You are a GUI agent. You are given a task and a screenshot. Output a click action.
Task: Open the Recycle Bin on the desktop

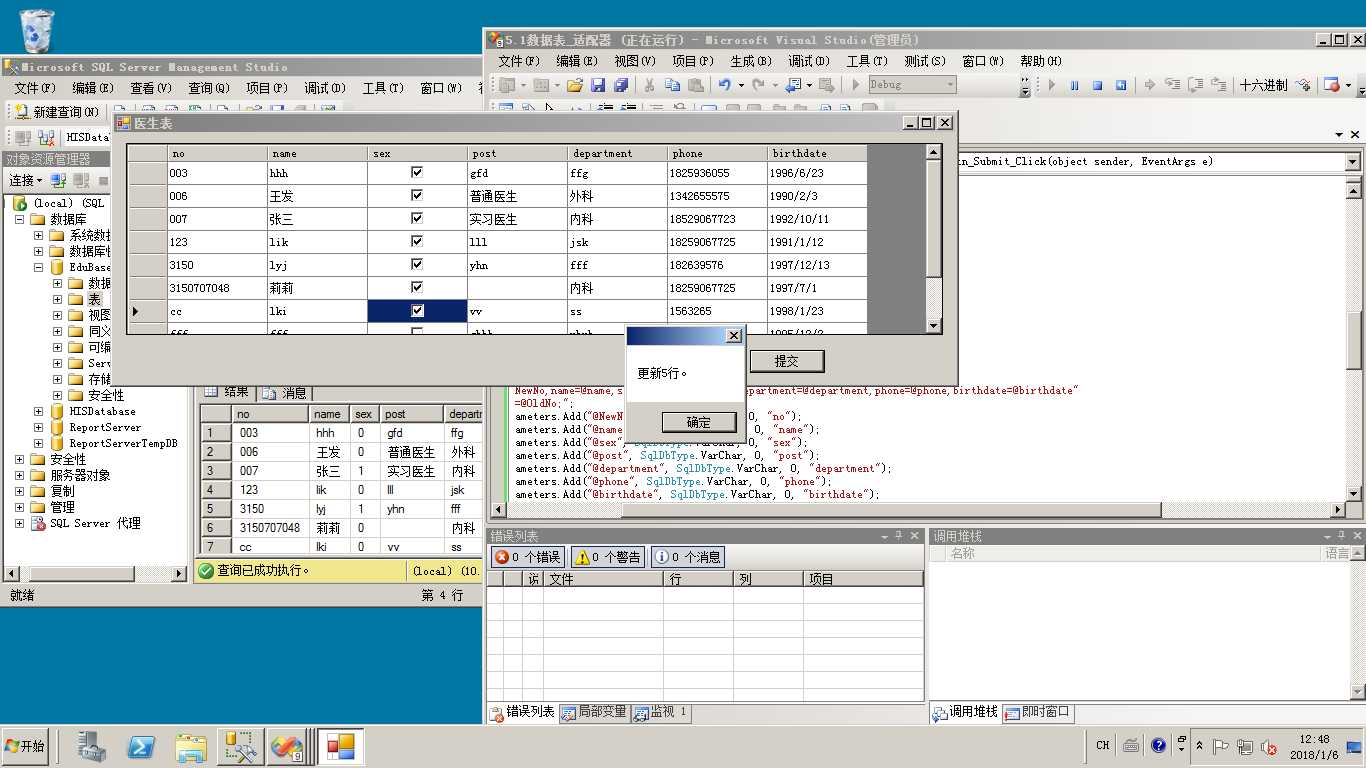[37, 30]
